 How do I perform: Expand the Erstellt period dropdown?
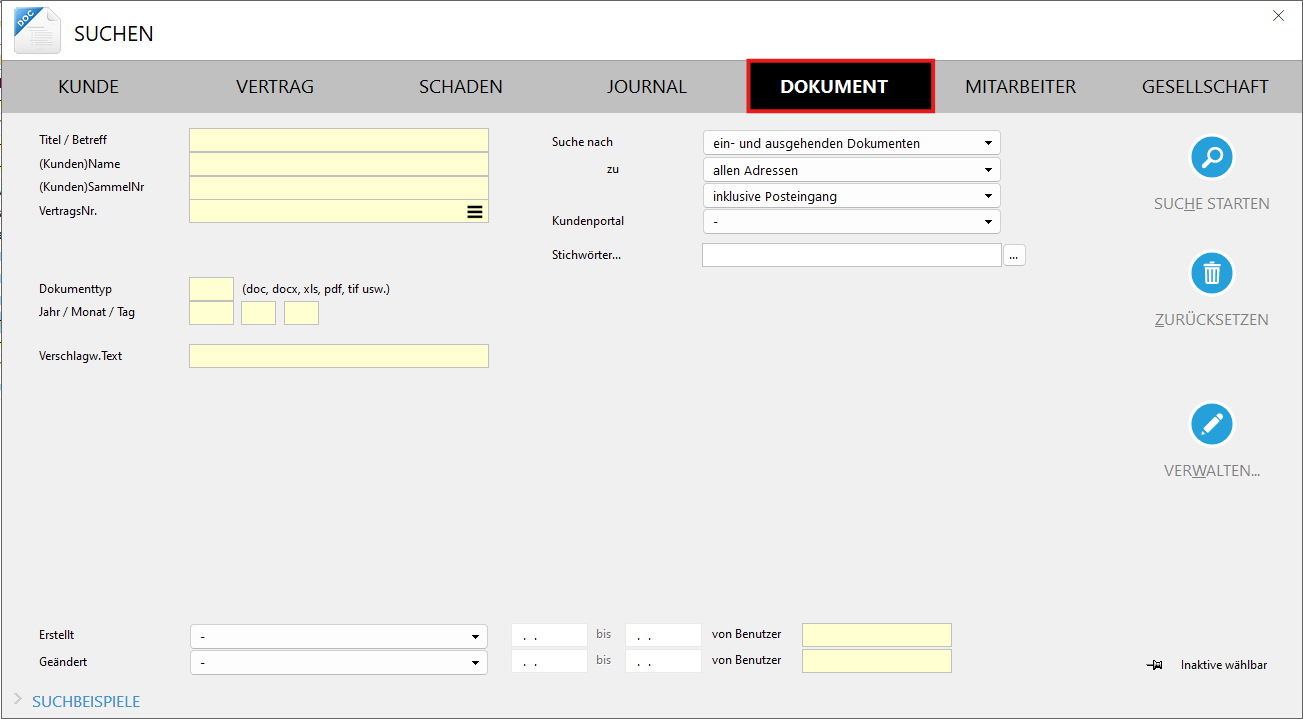click(x=338, y=637)
